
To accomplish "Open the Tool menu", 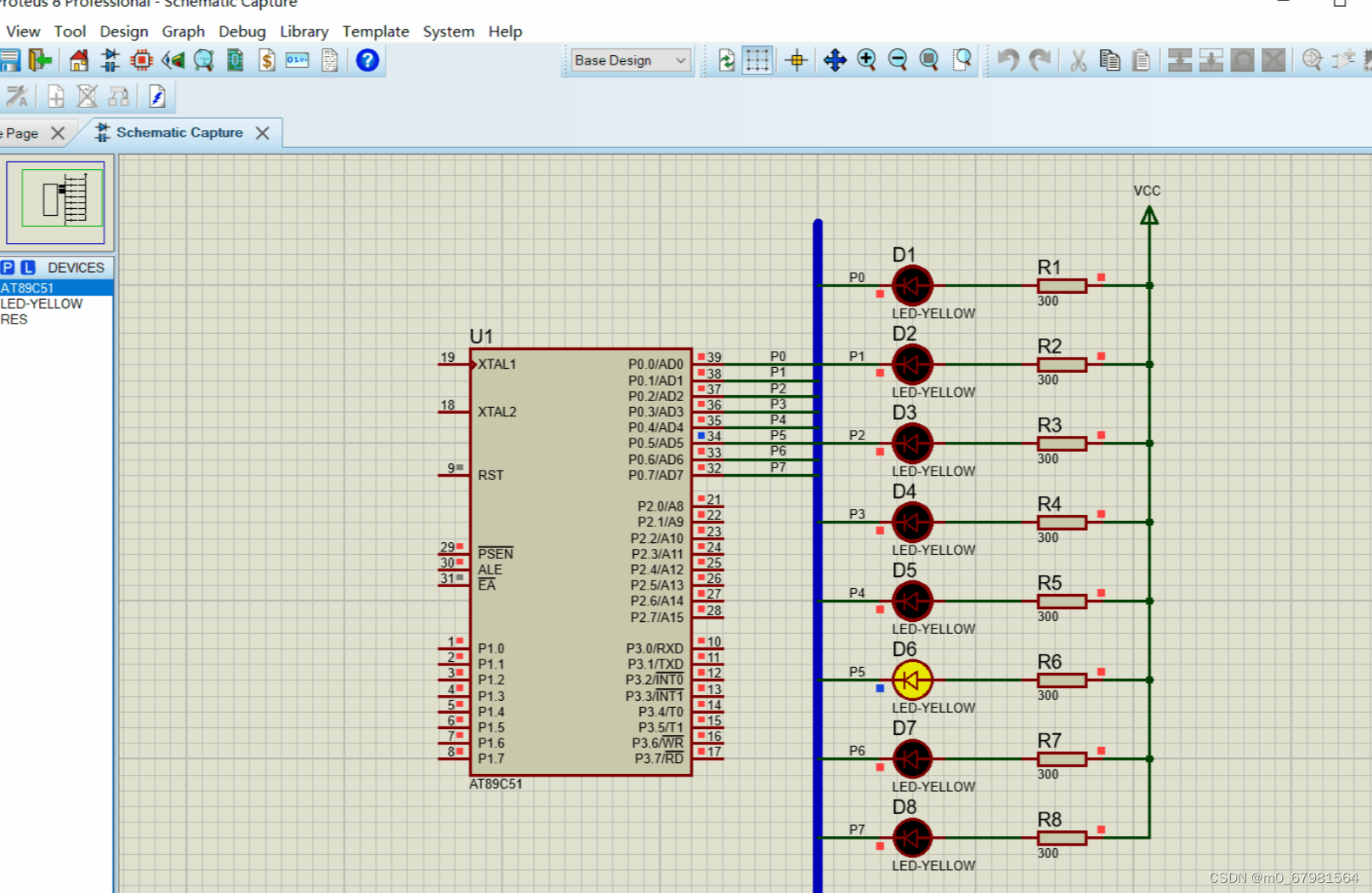I will click(x=70, y=31).
